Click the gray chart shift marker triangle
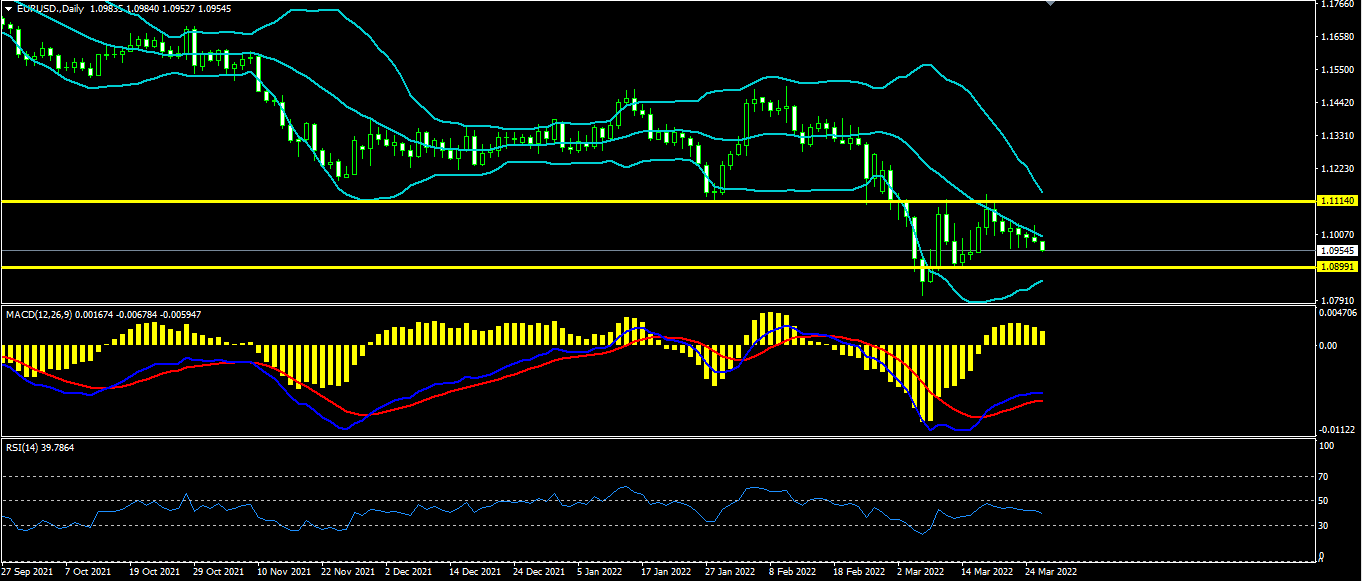 1049,3
